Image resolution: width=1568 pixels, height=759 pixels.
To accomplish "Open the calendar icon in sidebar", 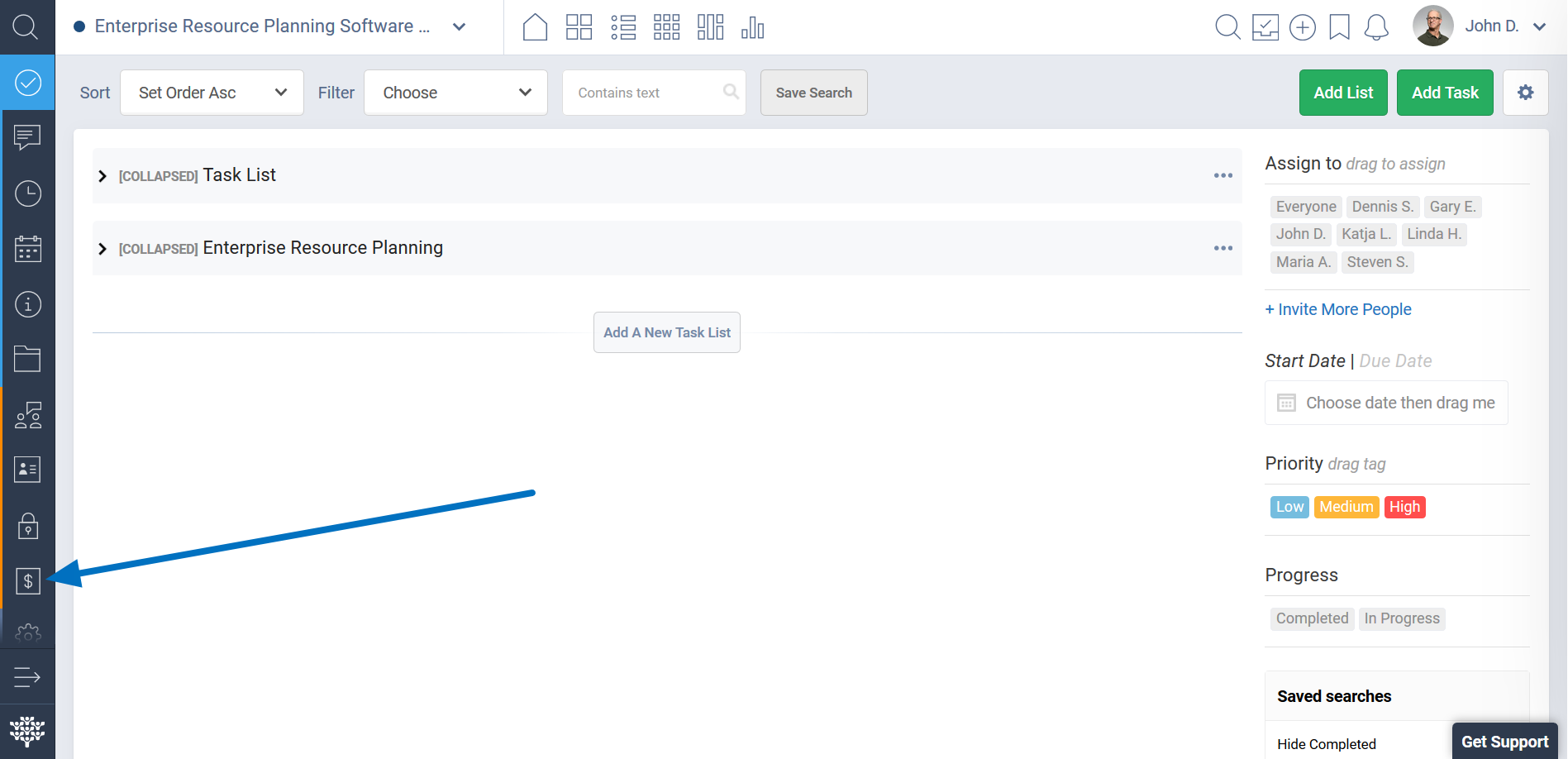I will click(x=27, y=249).
